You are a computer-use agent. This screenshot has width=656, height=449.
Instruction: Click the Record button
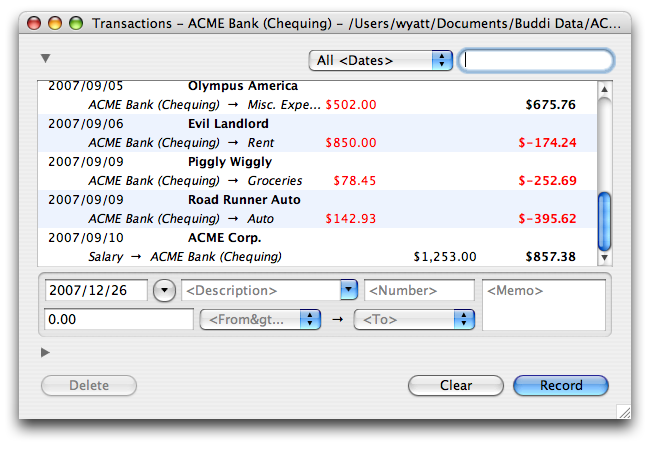(x=561, y=385)
